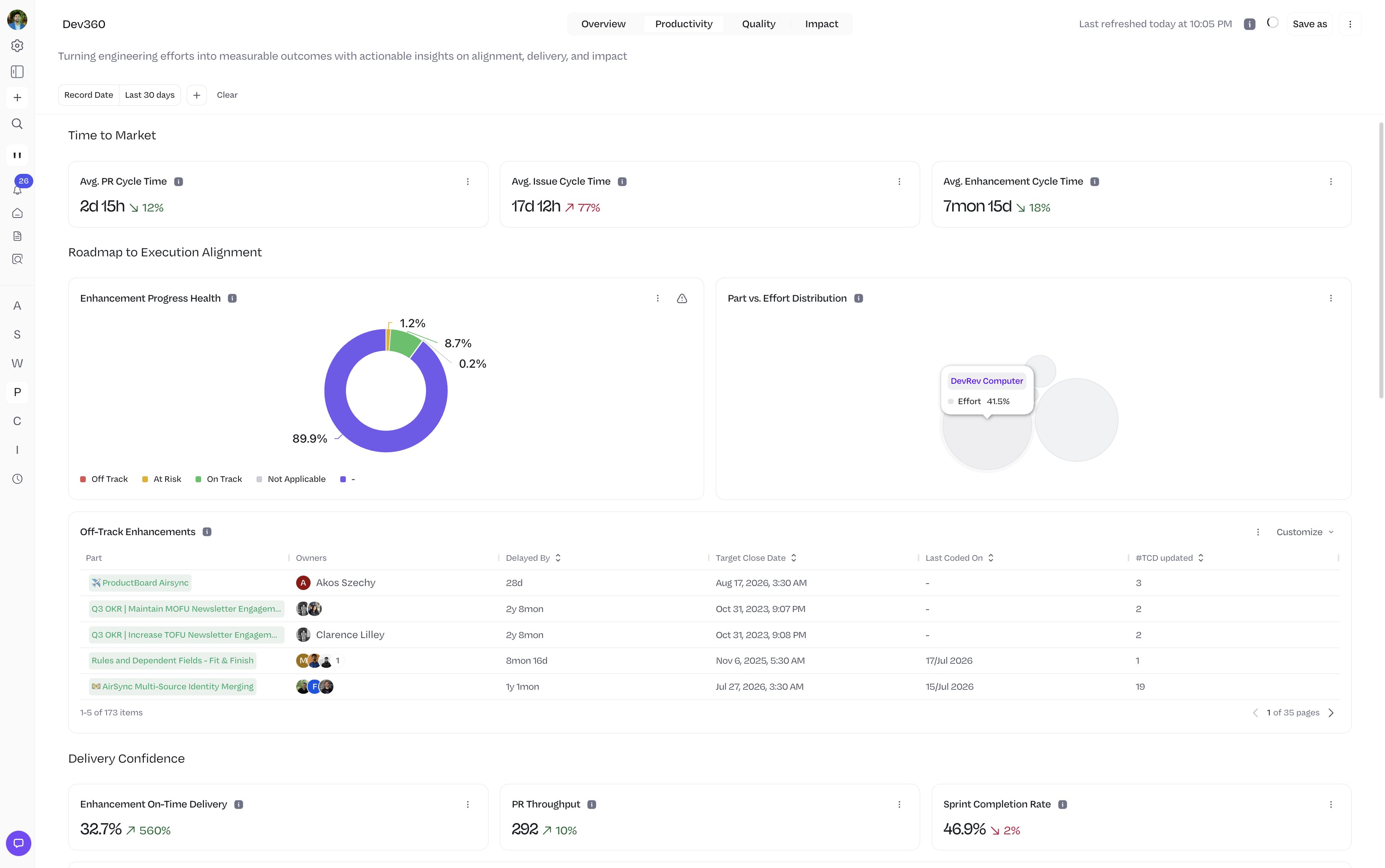Click the purple 89.9% donut segment
The image size is (1385, 868).
coord(386,441)
